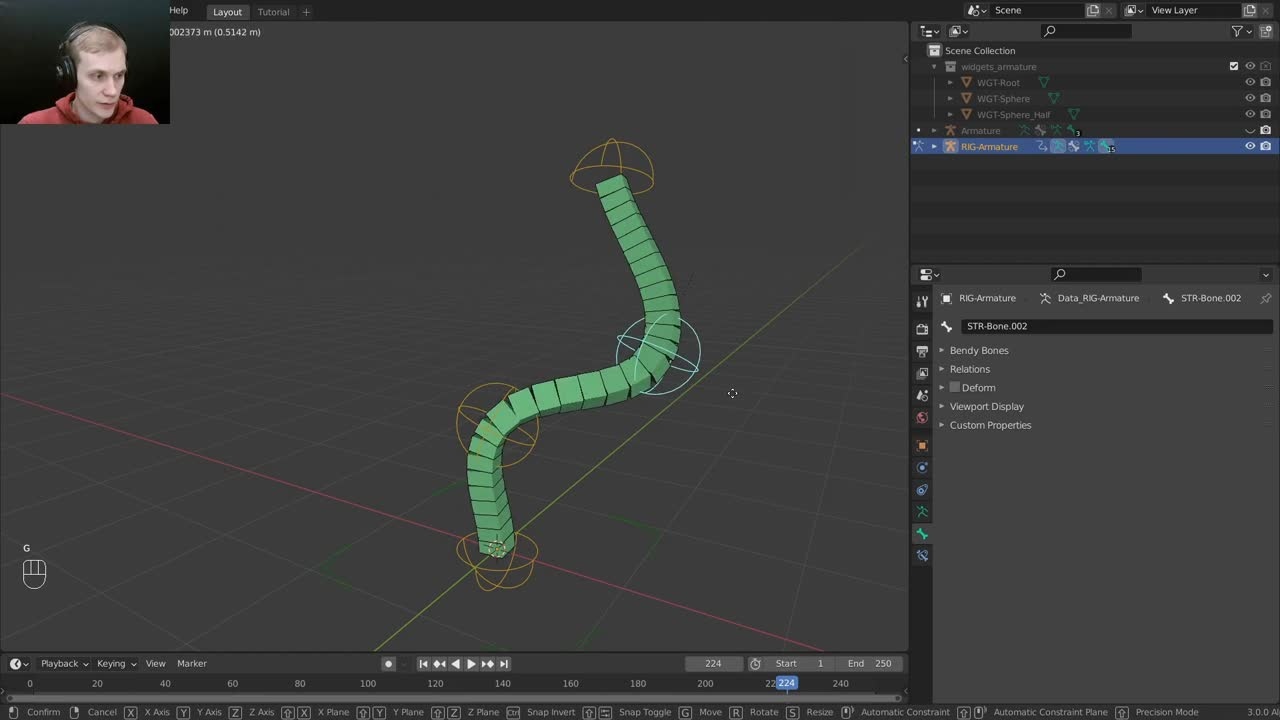The image size is (1280, 720).
Task: Open the Object Data armature properties tab
Action: pyautogui.click(x=922, y=512)
